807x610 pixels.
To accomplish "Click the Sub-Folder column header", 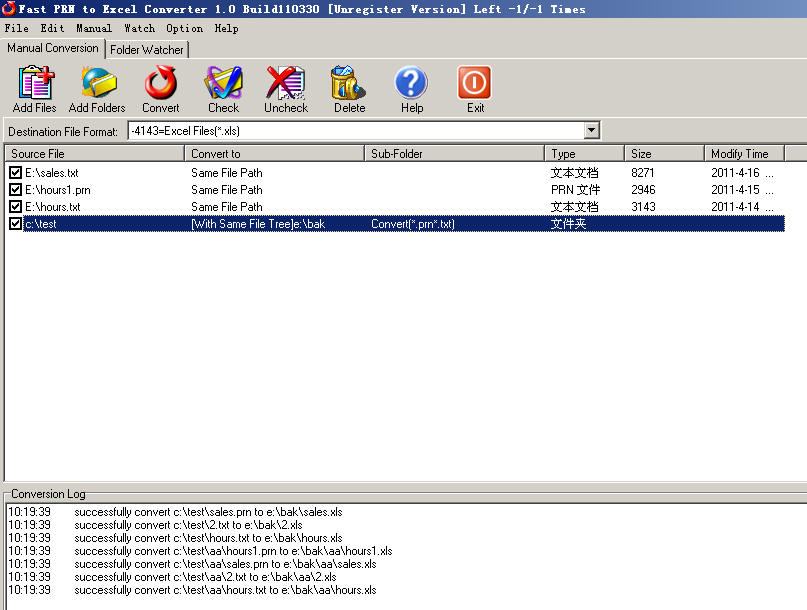I will click(x=454, y=153).
